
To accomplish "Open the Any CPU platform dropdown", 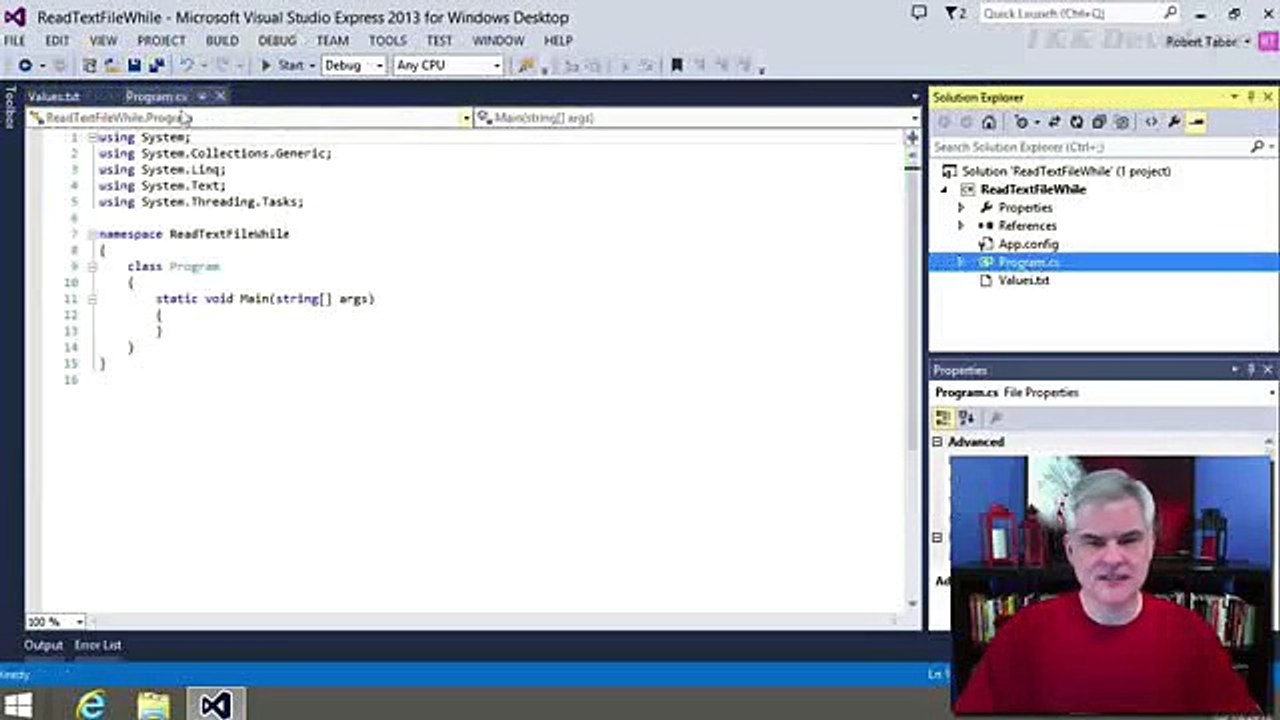I will pyautogui.click(x=448, y=65).
